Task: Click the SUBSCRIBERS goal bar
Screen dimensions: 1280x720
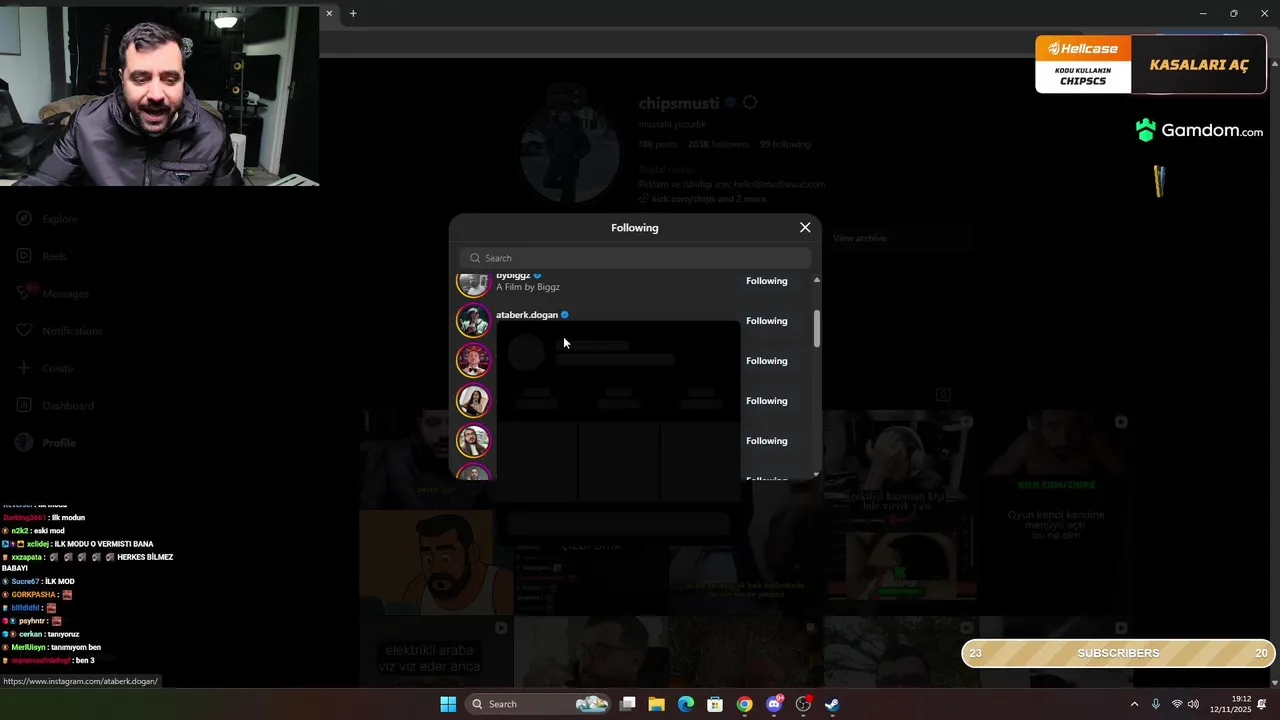Action: (x=1118, y=653)
